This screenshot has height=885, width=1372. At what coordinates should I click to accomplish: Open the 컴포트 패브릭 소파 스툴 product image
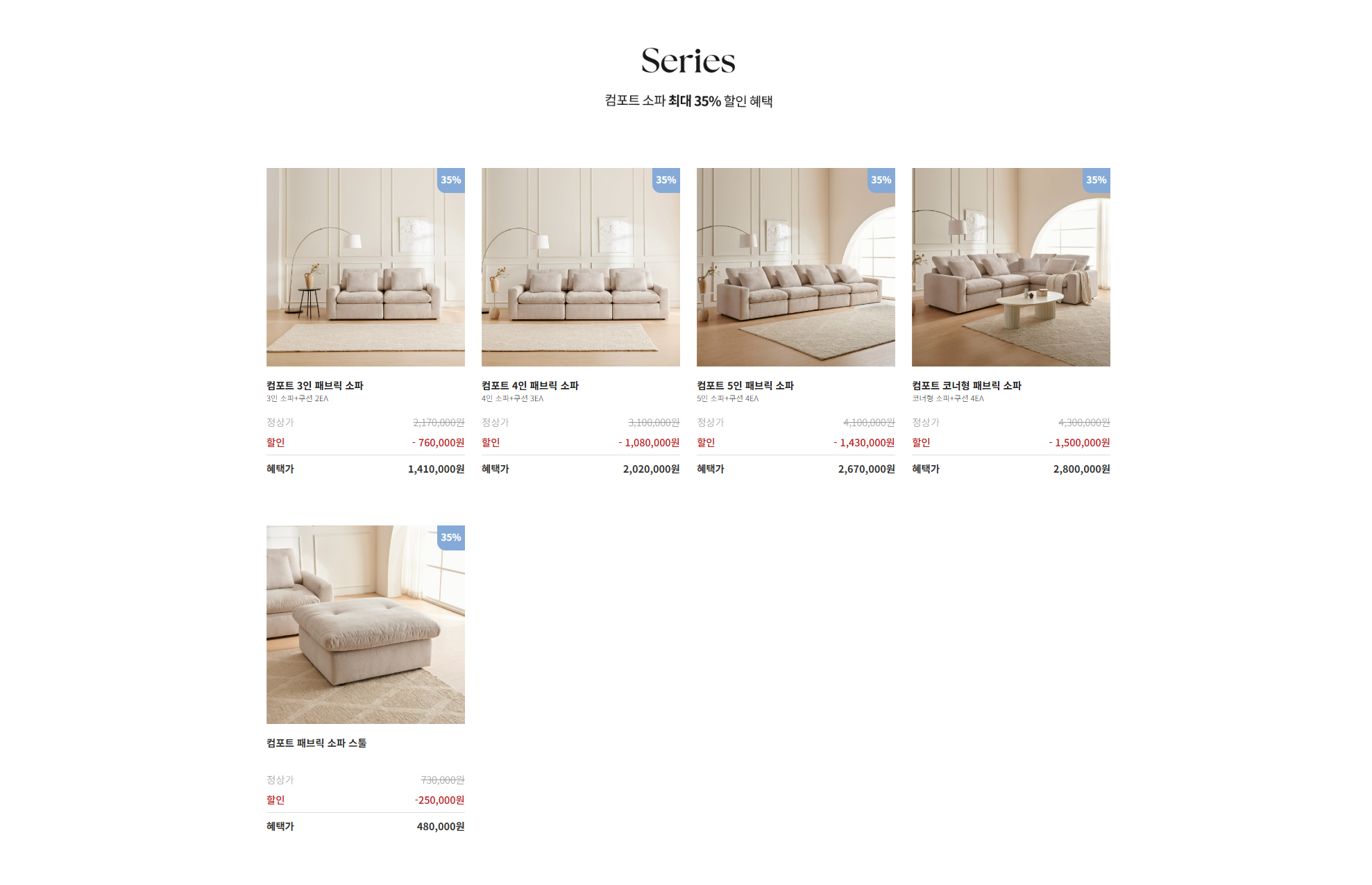coord(365,625)
